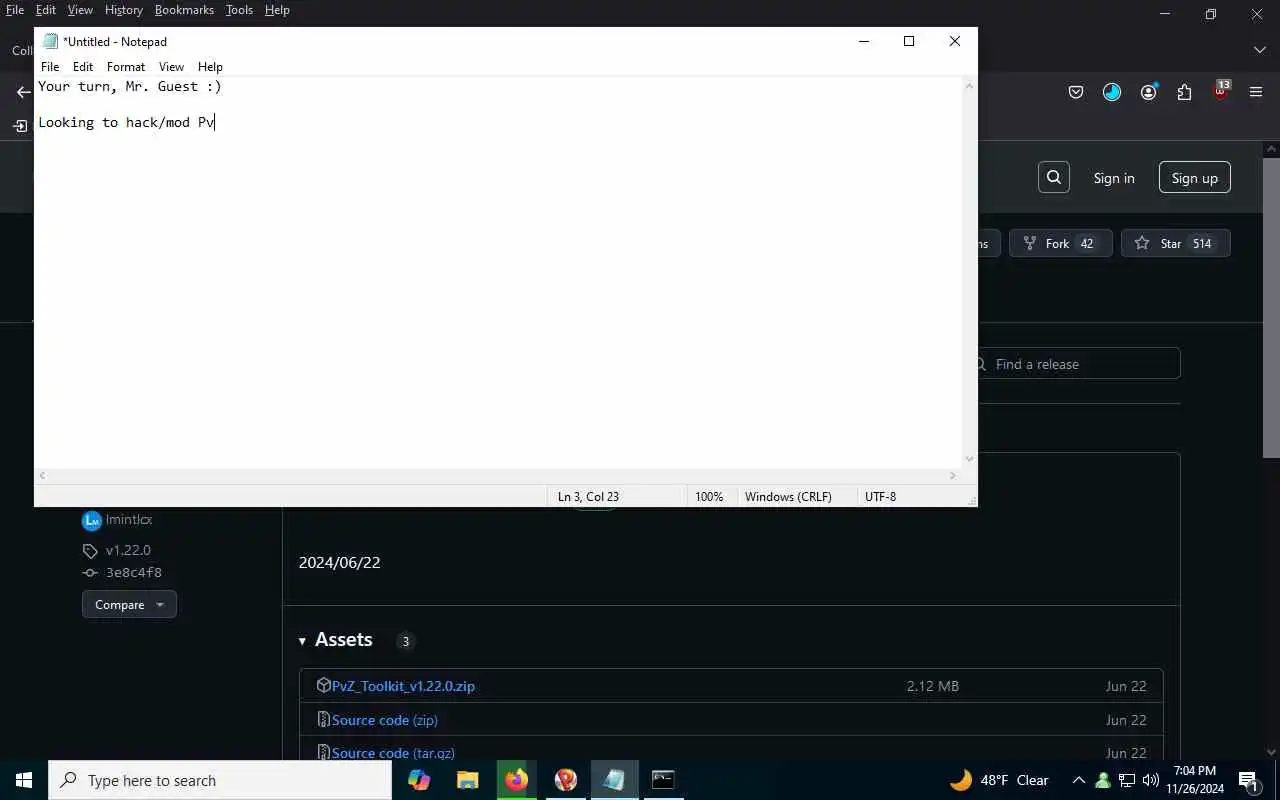
Task: Open Copilot from the taskbar
Action: click(x=419, y=780)
